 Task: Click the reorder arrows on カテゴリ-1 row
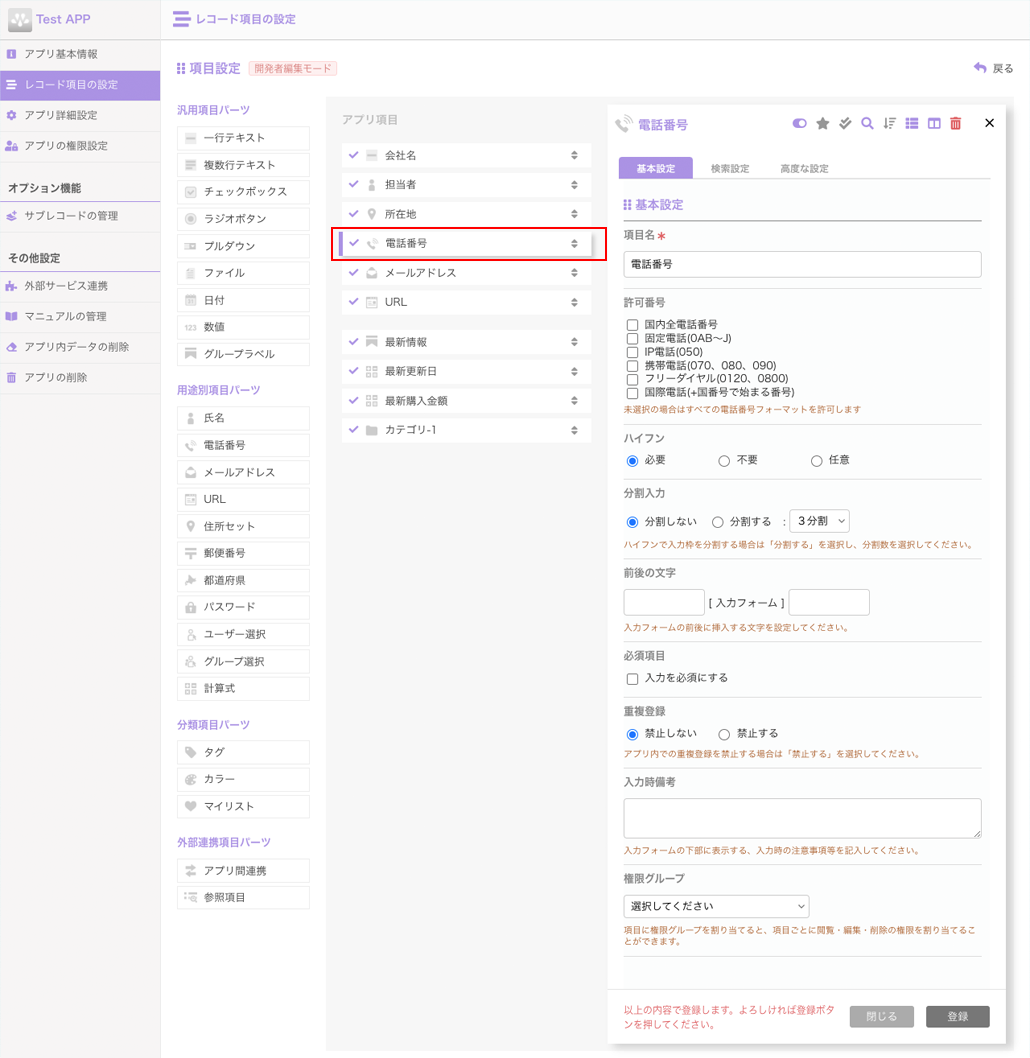click(574, 430)
